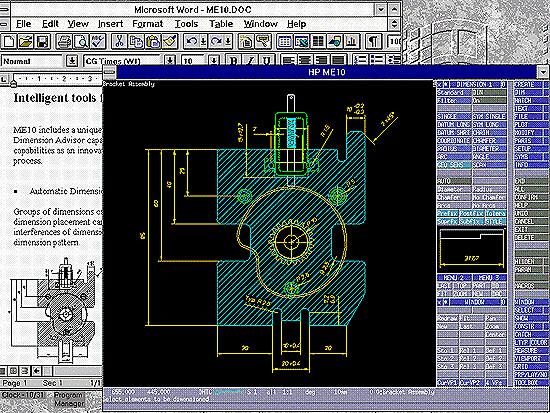Open the Drawing shapes icon
550x413 pixels.
tap(335, 42)
